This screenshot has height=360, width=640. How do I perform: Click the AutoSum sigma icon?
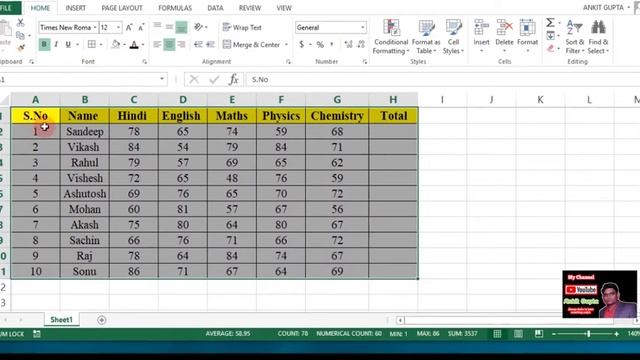tap(550, 22)
